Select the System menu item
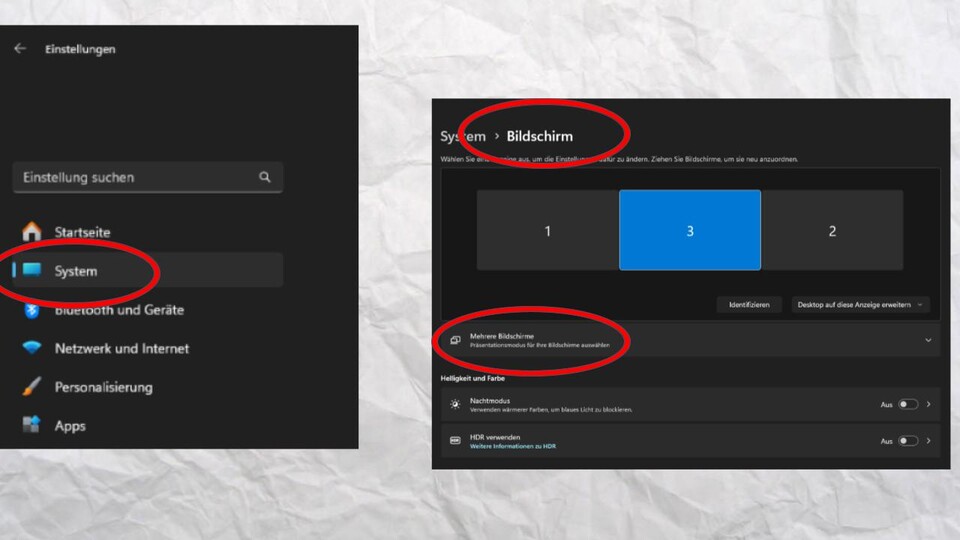This screenshot has width=960, height=540. 148,270
